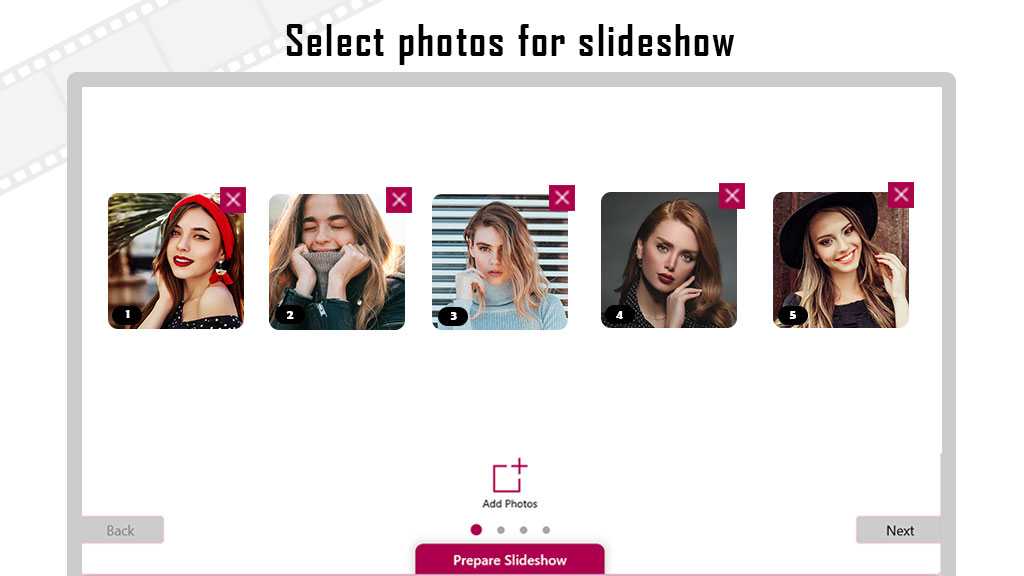
Task: Delete photo 5 using the X icon
Action: pos(901,195)
